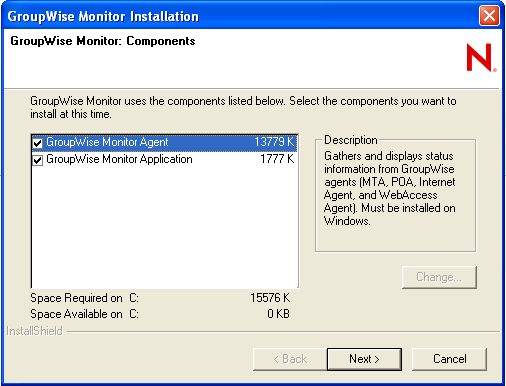Click the Space Available on C: label
This screenshot has height=386, width=506.
tap(84, 314)
